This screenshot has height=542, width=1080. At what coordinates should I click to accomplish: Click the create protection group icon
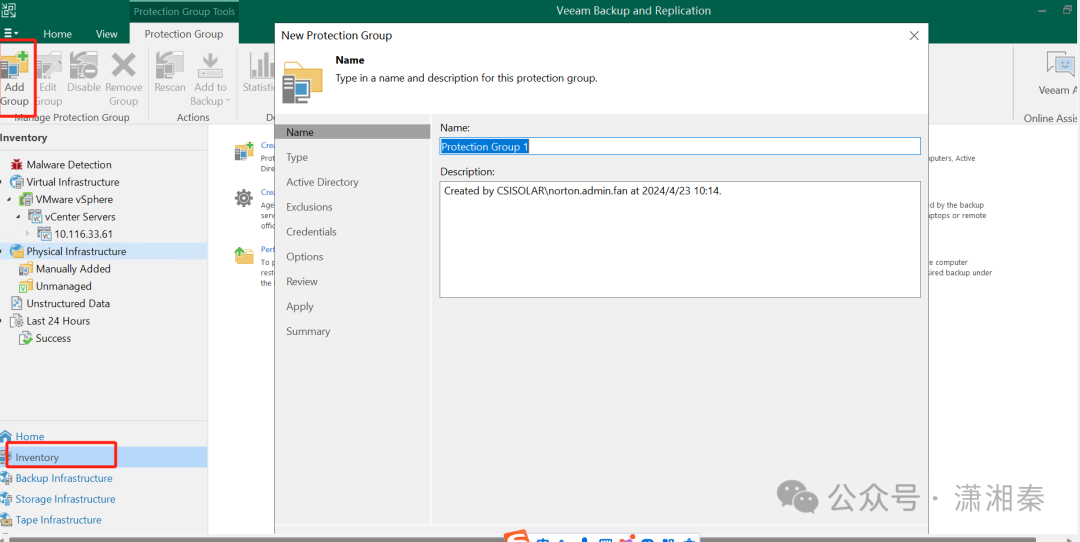(244, 152)
